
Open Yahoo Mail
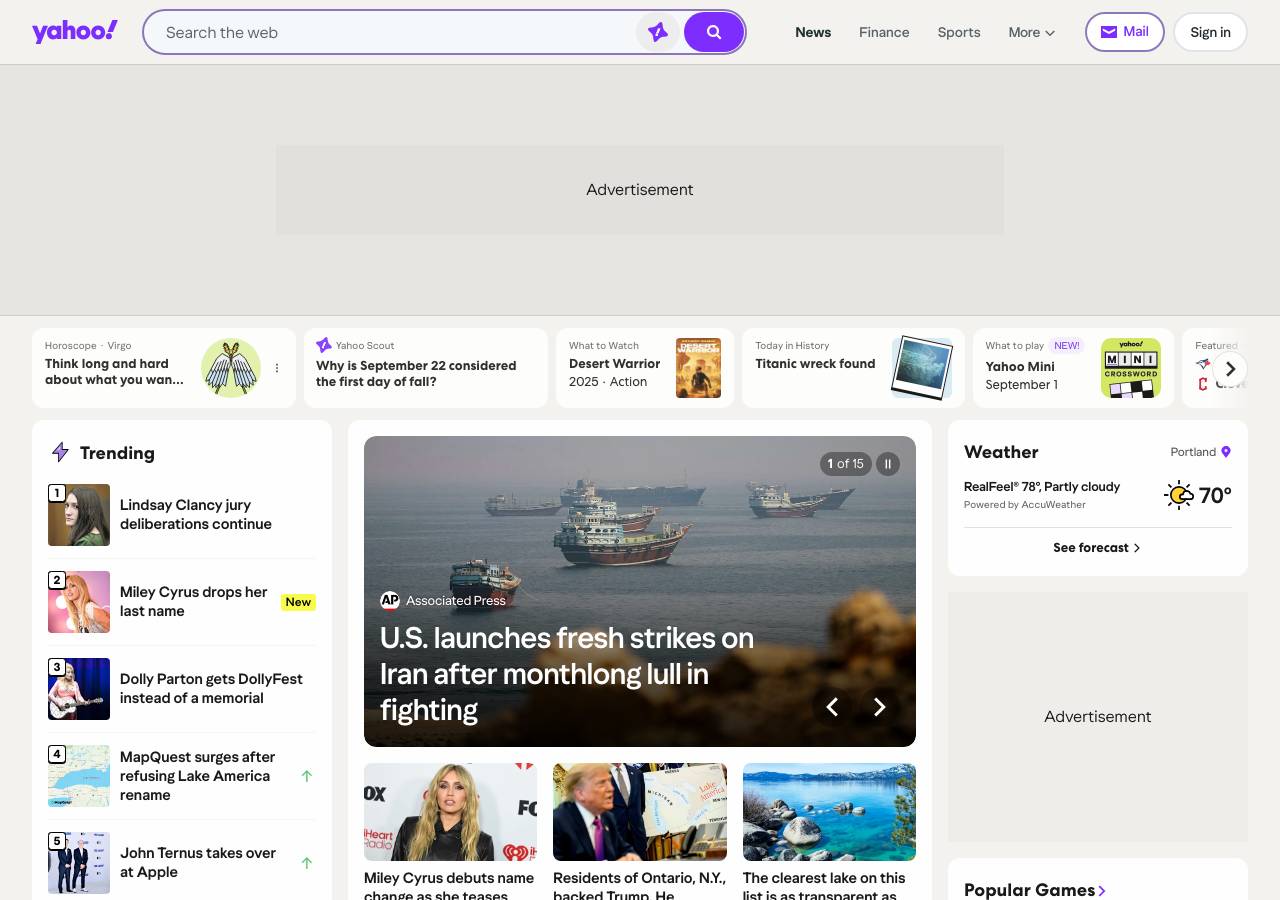click(x=1125, y=32)
